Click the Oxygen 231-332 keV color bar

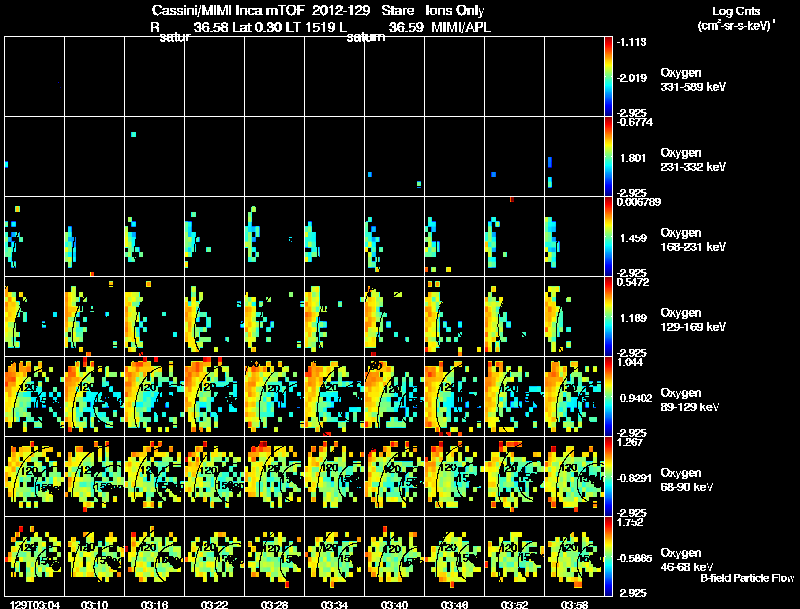pyautogui.click(x=608, y=156)
